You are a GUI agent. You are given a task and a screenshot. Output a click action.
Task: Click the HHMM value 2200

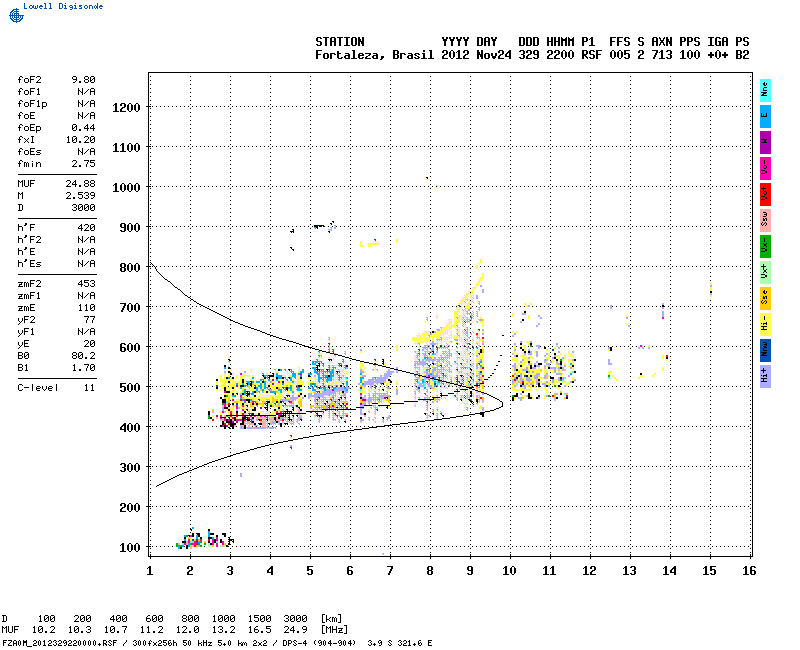pos(560,55)
